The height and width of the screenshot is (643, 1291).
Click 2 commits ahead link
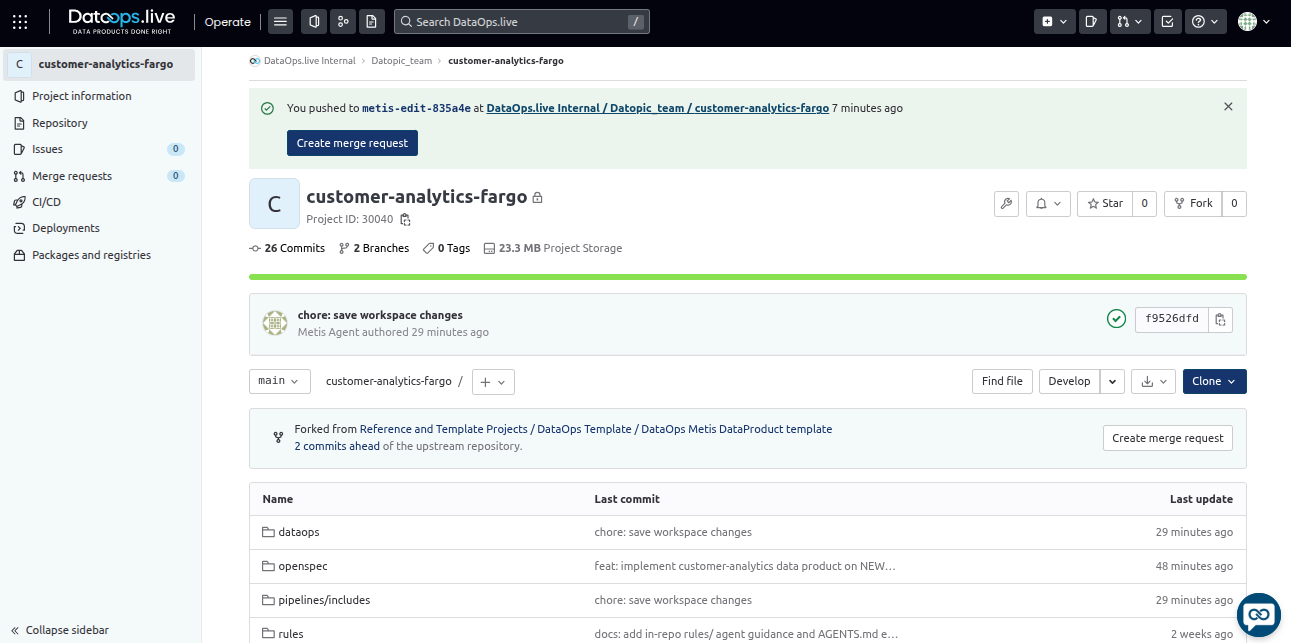[337, 446]
